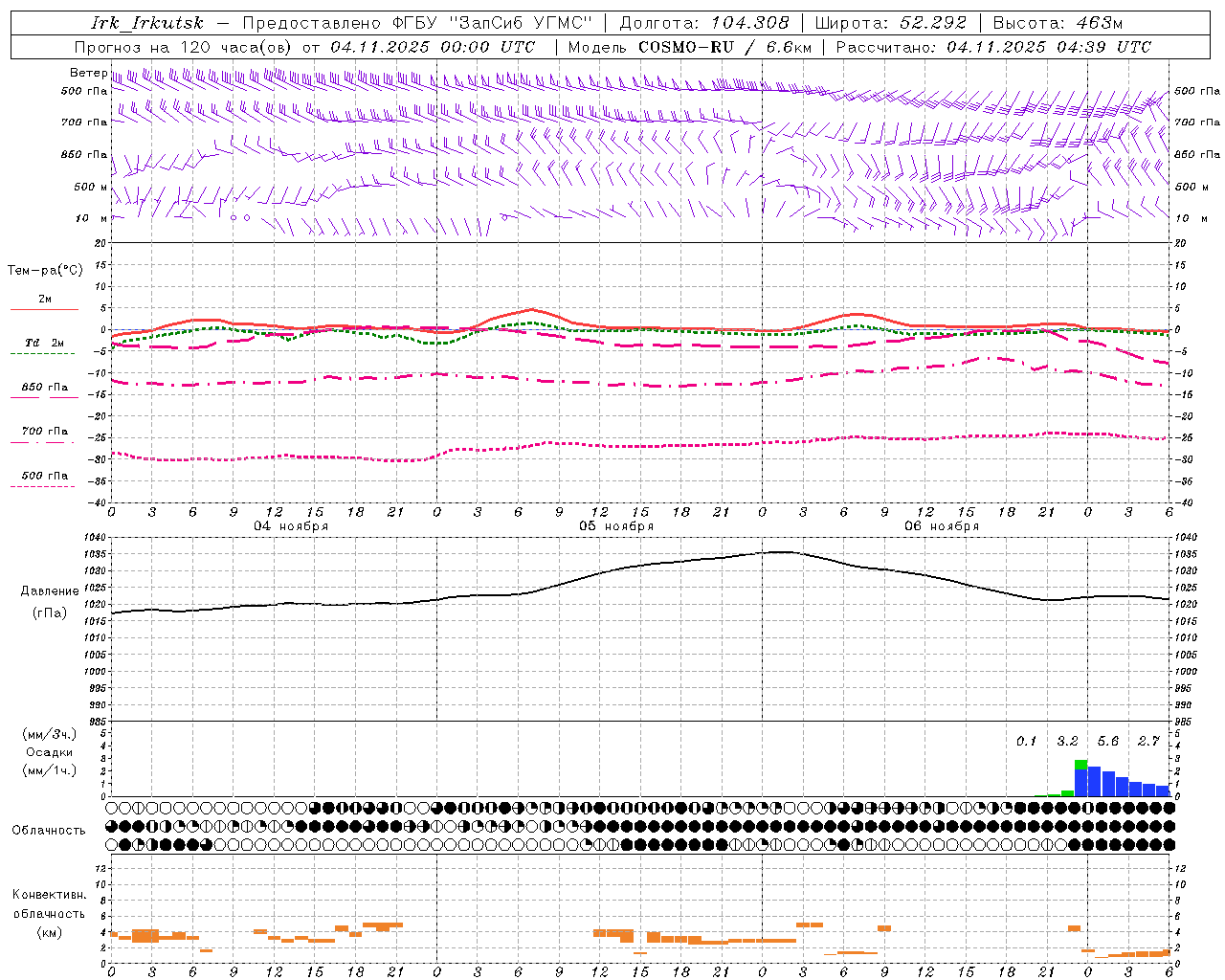Click the Ветер panel label
The image size is (1225, 980).
[88, 73]
